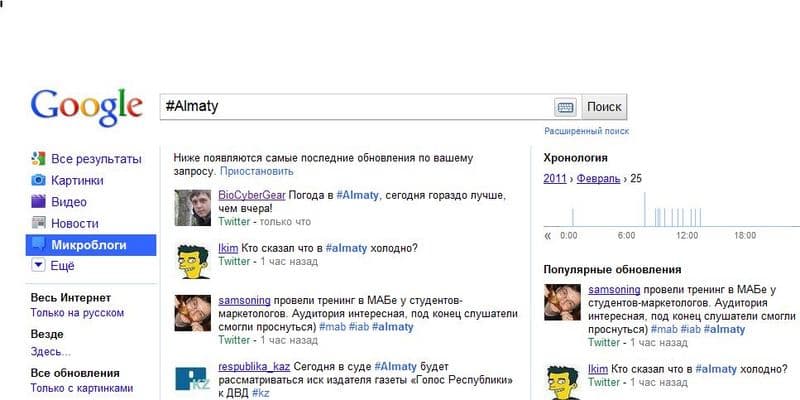
Task: Click Февраль month in Хронология breadcrumb
Action: click(x=598, y=179)
